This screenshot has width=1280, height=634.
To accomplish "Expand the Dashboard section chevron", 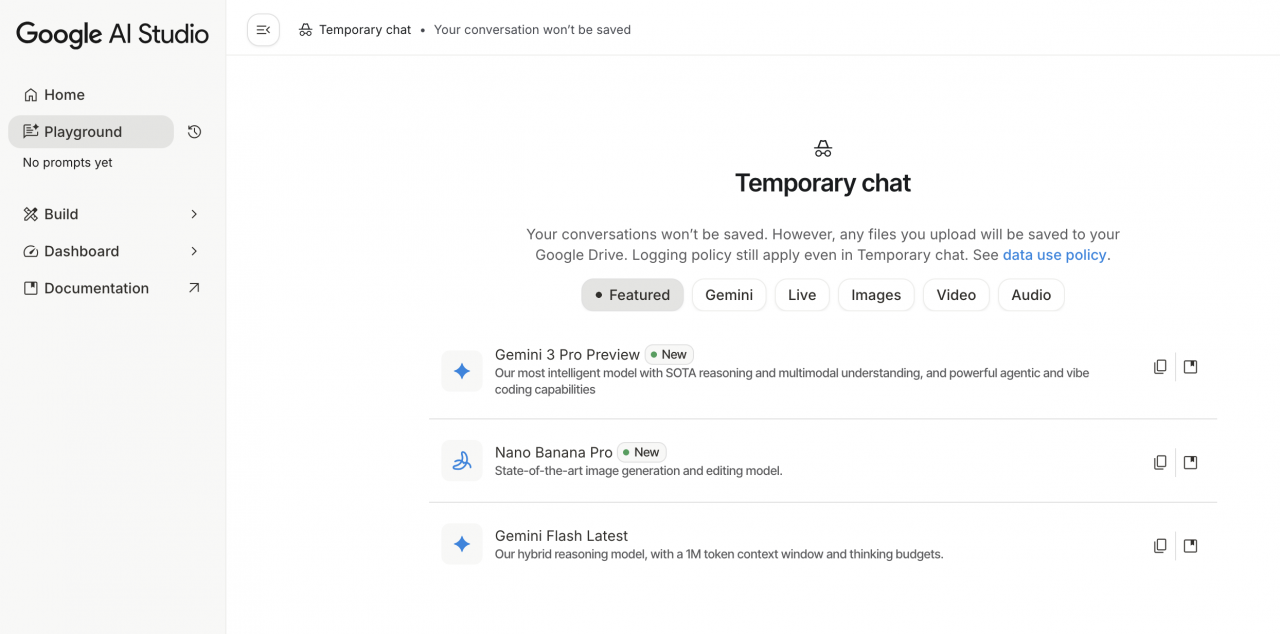I will [194, 251].
